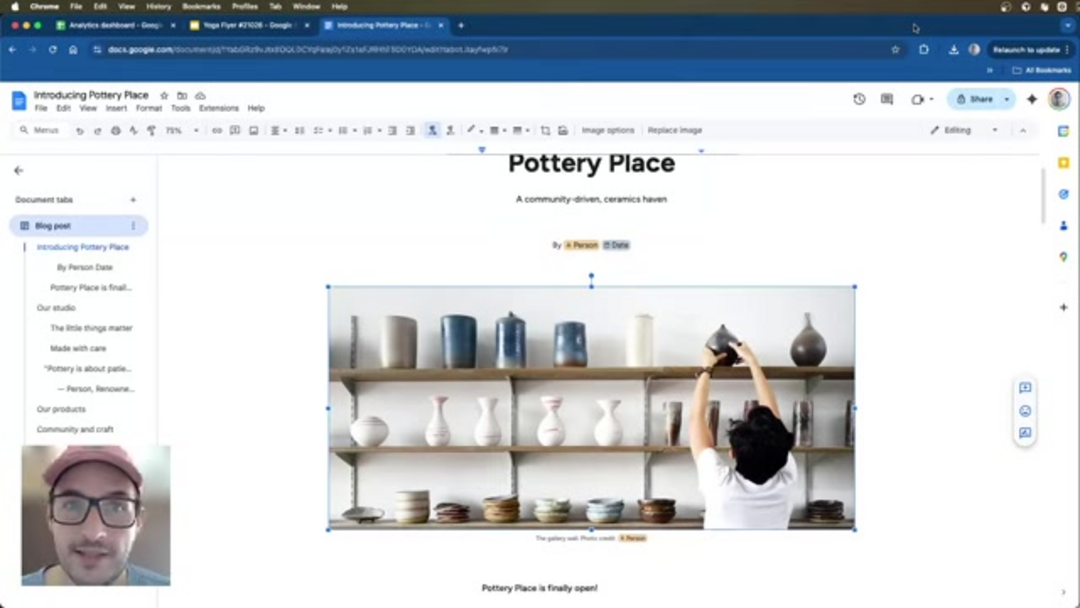The height and width of the screenshot is (608, 1080).
Task: Click the undo icon
Action: (78, 130)
